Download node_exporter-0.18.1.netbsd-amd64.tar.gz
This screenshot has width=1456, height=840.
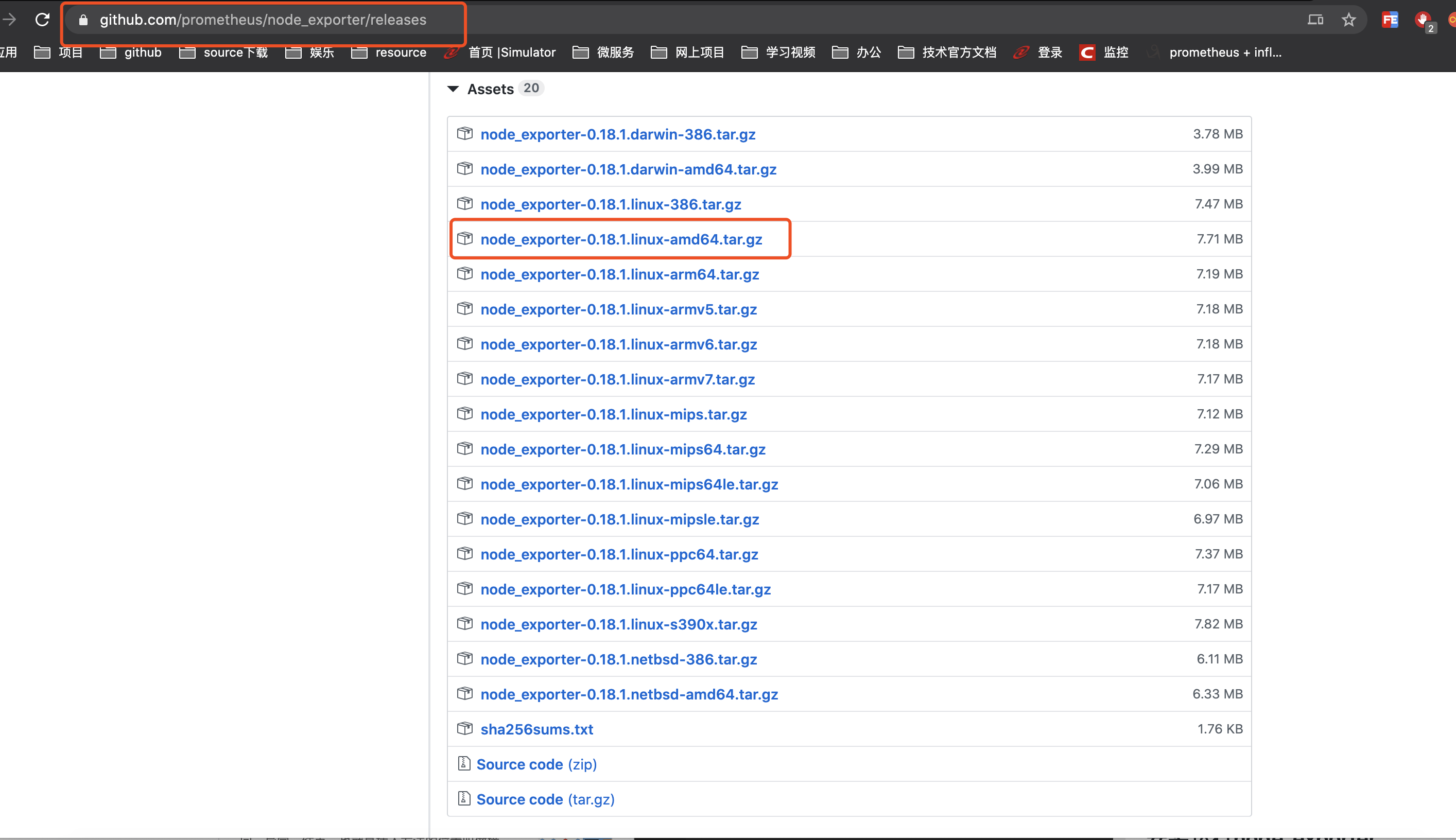629,694
